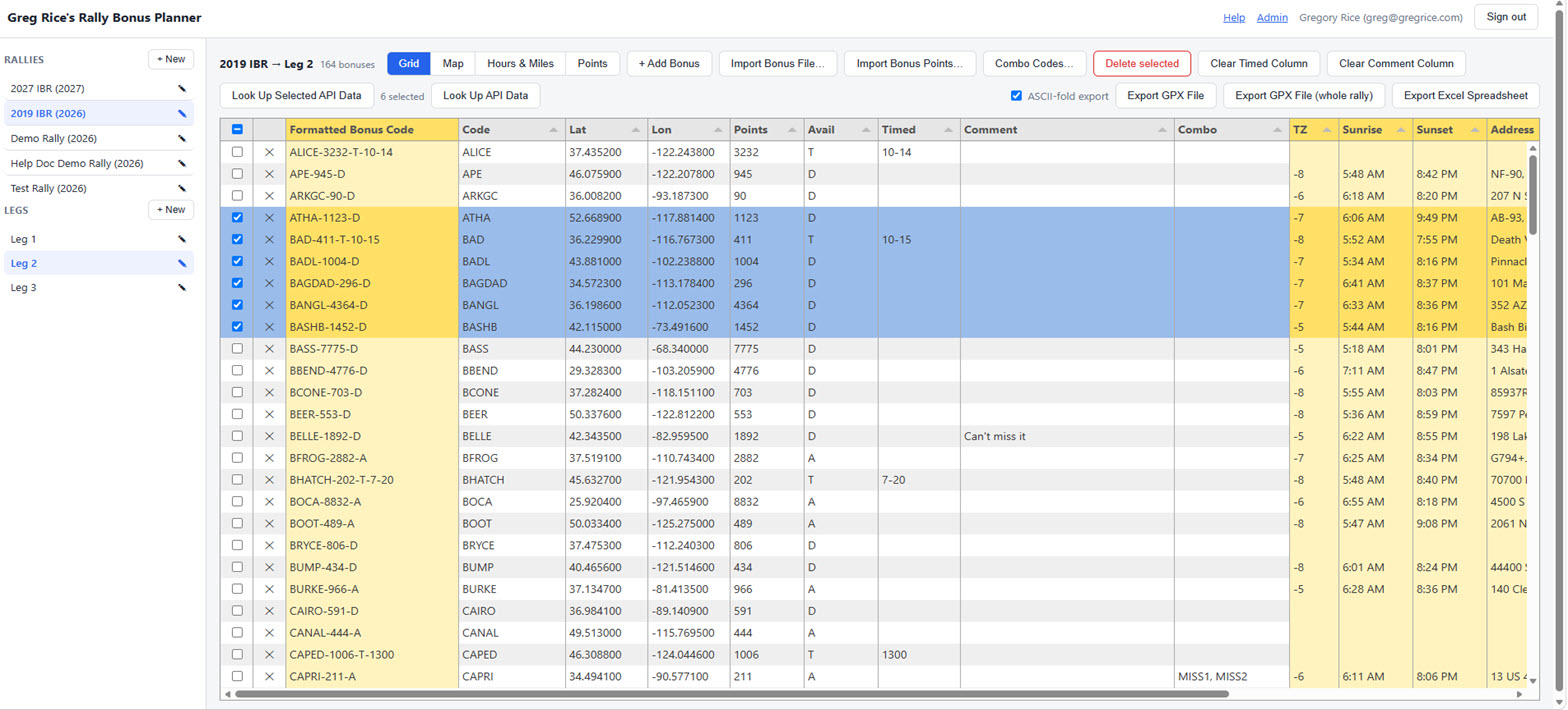
Task: Sort by the Comment column arrow
Action: pyautogui.click(x=1161, y=130)
